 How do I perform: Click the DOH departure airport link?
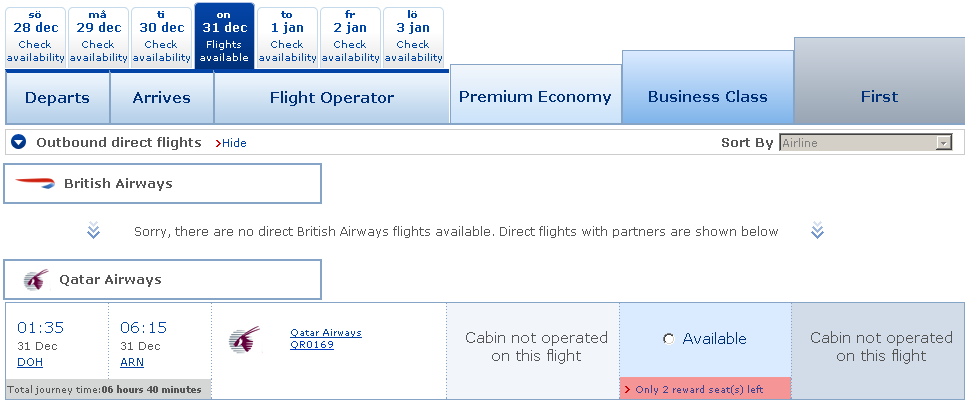coord(30,362)
